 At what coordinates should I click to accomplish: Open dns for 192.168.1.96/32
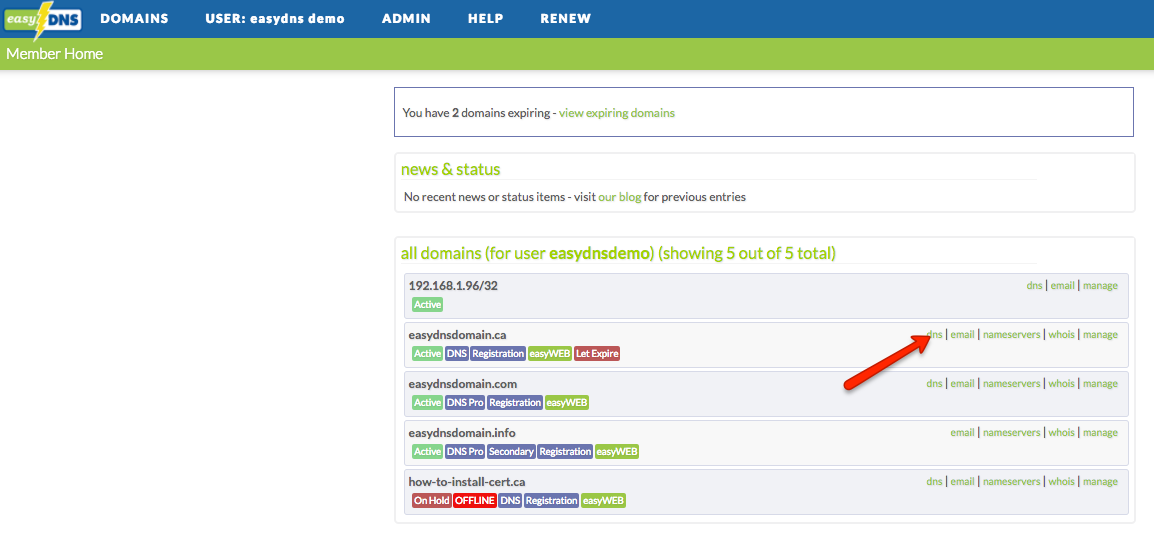click(1035, 286)
